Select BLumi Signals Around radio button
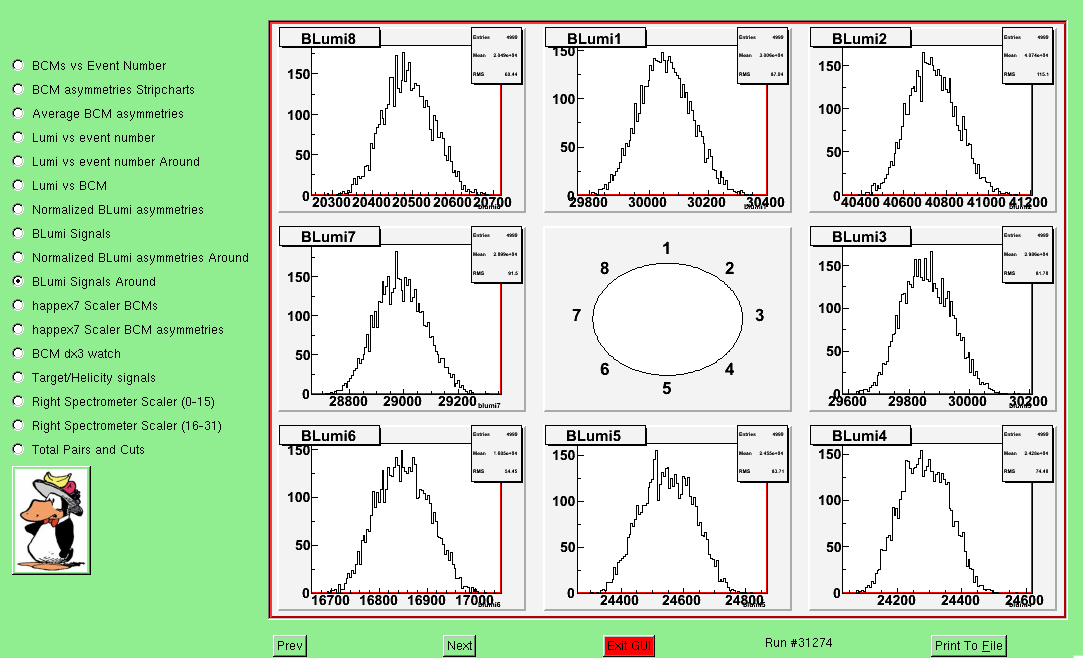The height and width of the screenshot is (658, 1083). [19, 282]
